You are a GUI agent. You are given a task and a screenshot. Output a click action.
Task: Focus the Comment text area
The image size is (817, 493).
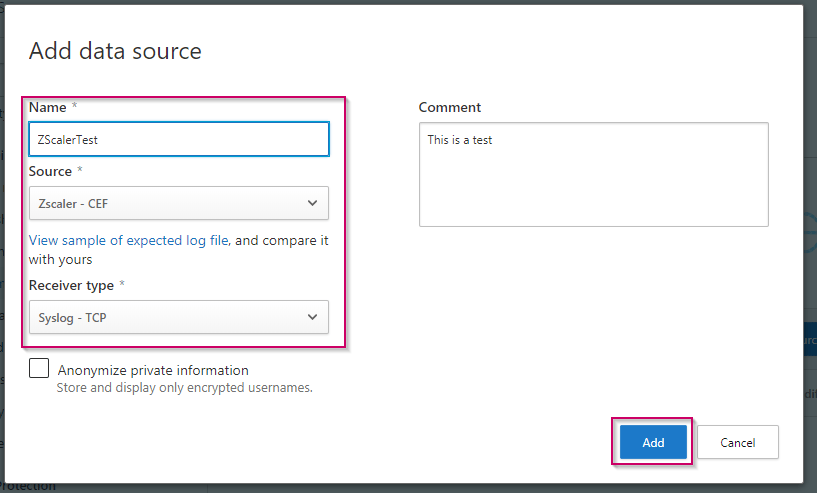point(593,185)
